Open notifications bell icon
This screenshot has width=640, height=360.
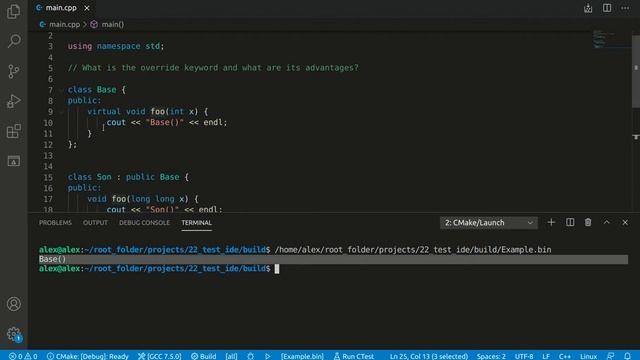(x=627, y=356)
